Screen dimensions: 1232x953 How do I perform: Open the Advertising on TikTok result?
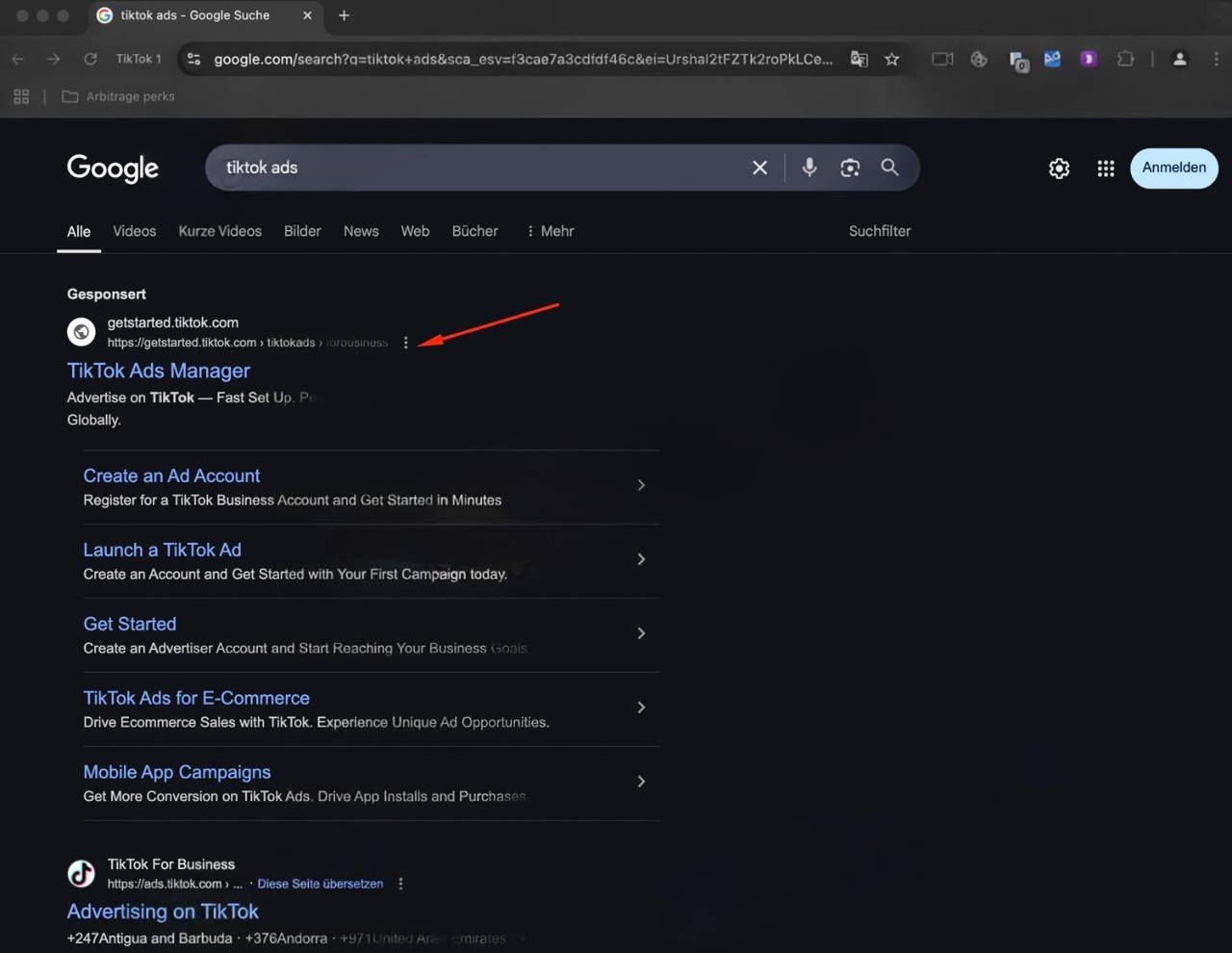click(163, 912)
